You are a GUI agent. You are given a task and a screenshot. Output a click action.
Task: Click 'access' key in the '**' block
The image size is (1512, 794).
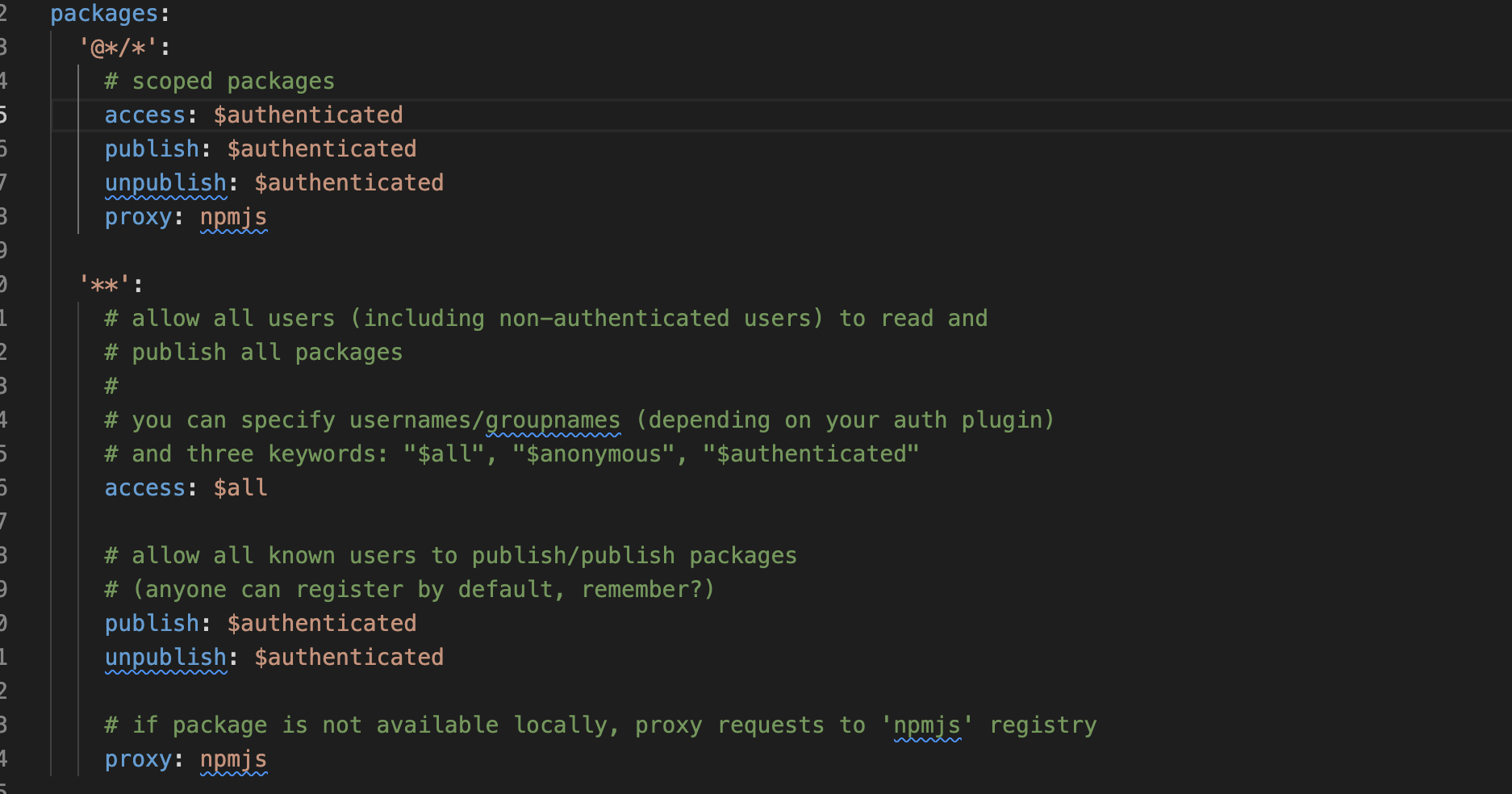(145, 488)
